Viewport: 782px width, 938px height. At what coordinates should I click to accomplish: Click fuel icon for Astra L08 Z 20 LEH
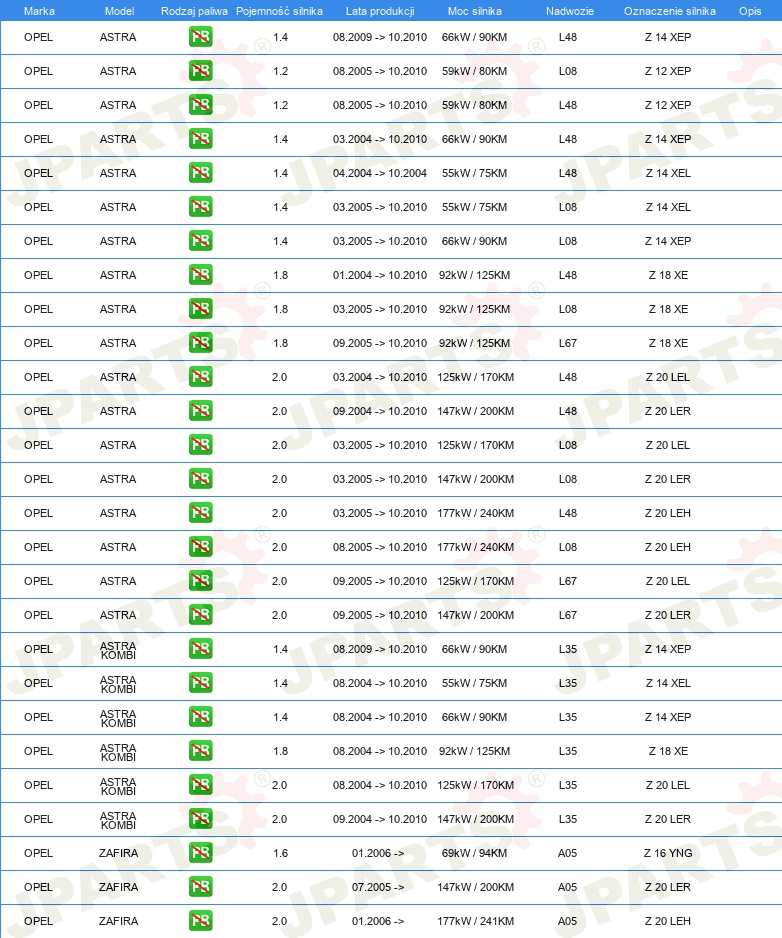point(200,547)
